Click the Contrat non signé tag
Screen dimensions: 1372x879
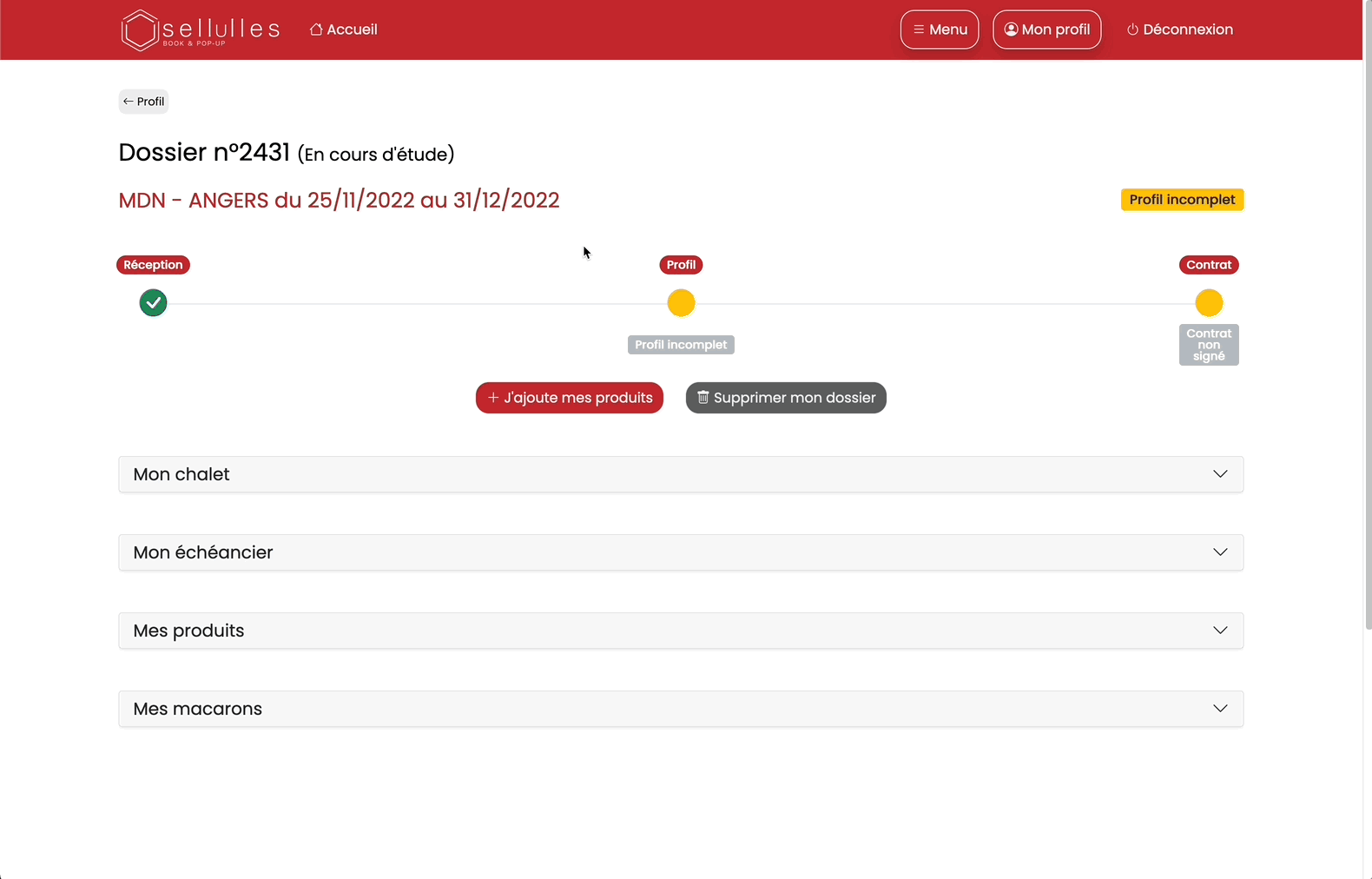[x=1209, y=345]
